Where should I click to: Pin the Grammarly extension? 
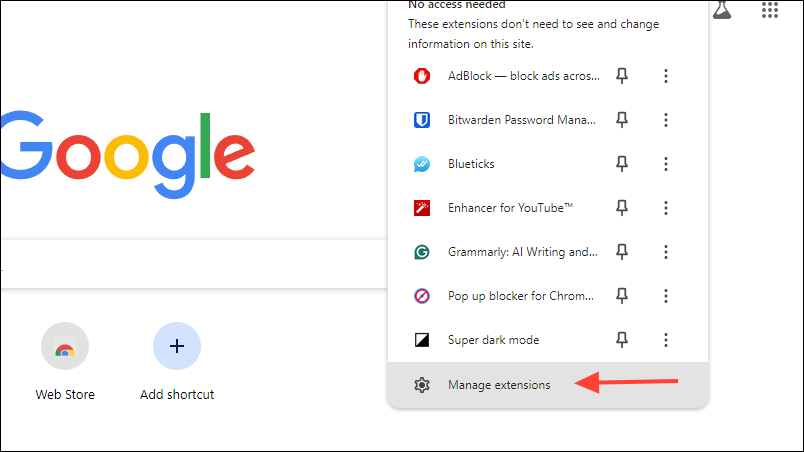click(x=622, y=252)
